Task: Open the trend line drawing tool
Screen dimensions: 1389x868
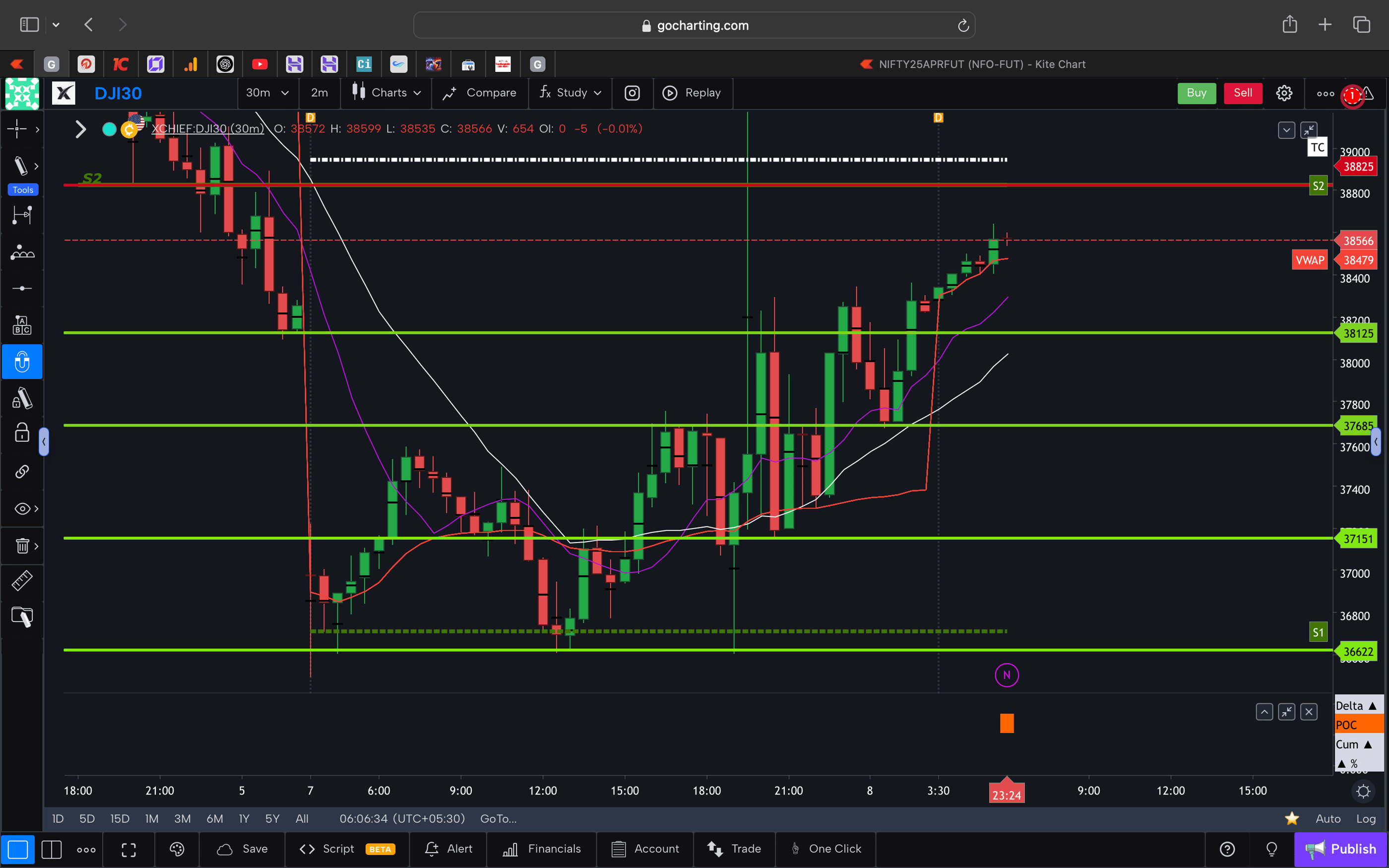Action: click(x=21, y=165)
